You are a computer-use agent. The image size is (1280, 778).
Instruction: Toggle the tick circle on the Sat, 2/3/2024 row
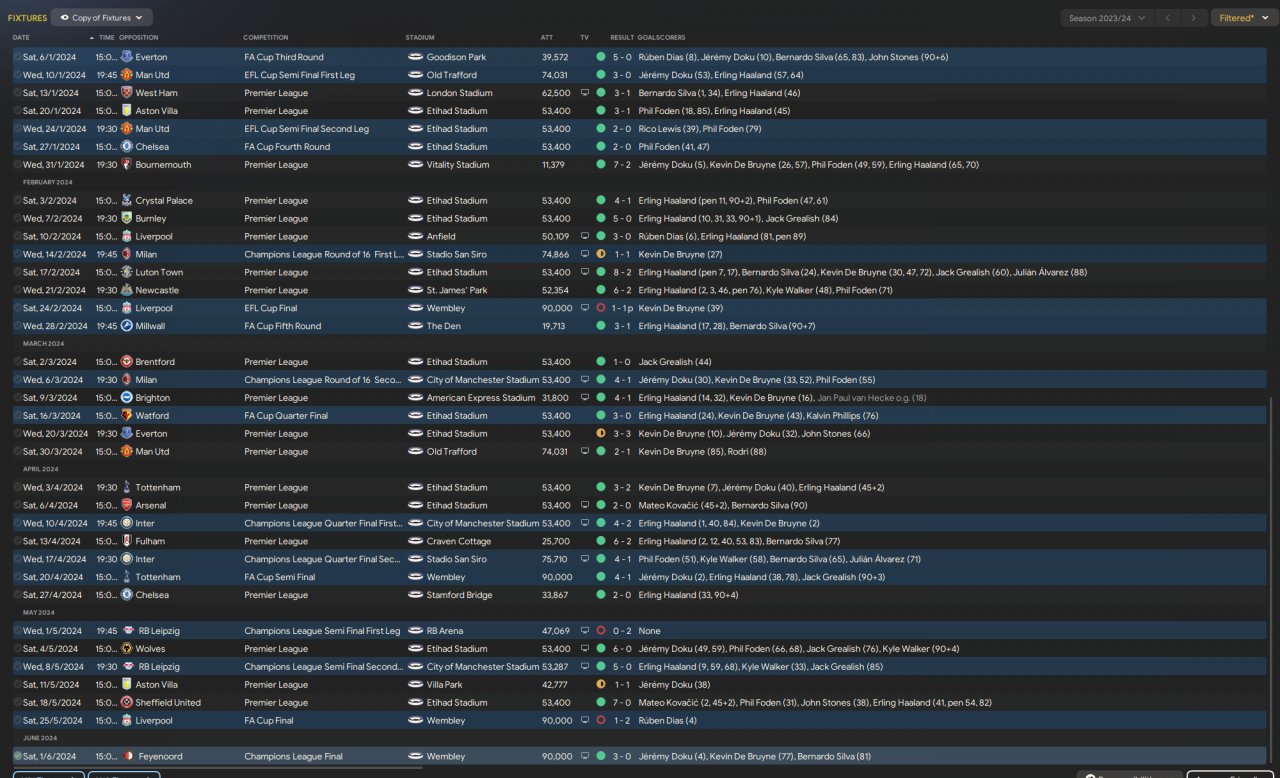click(x=17, y=362)
